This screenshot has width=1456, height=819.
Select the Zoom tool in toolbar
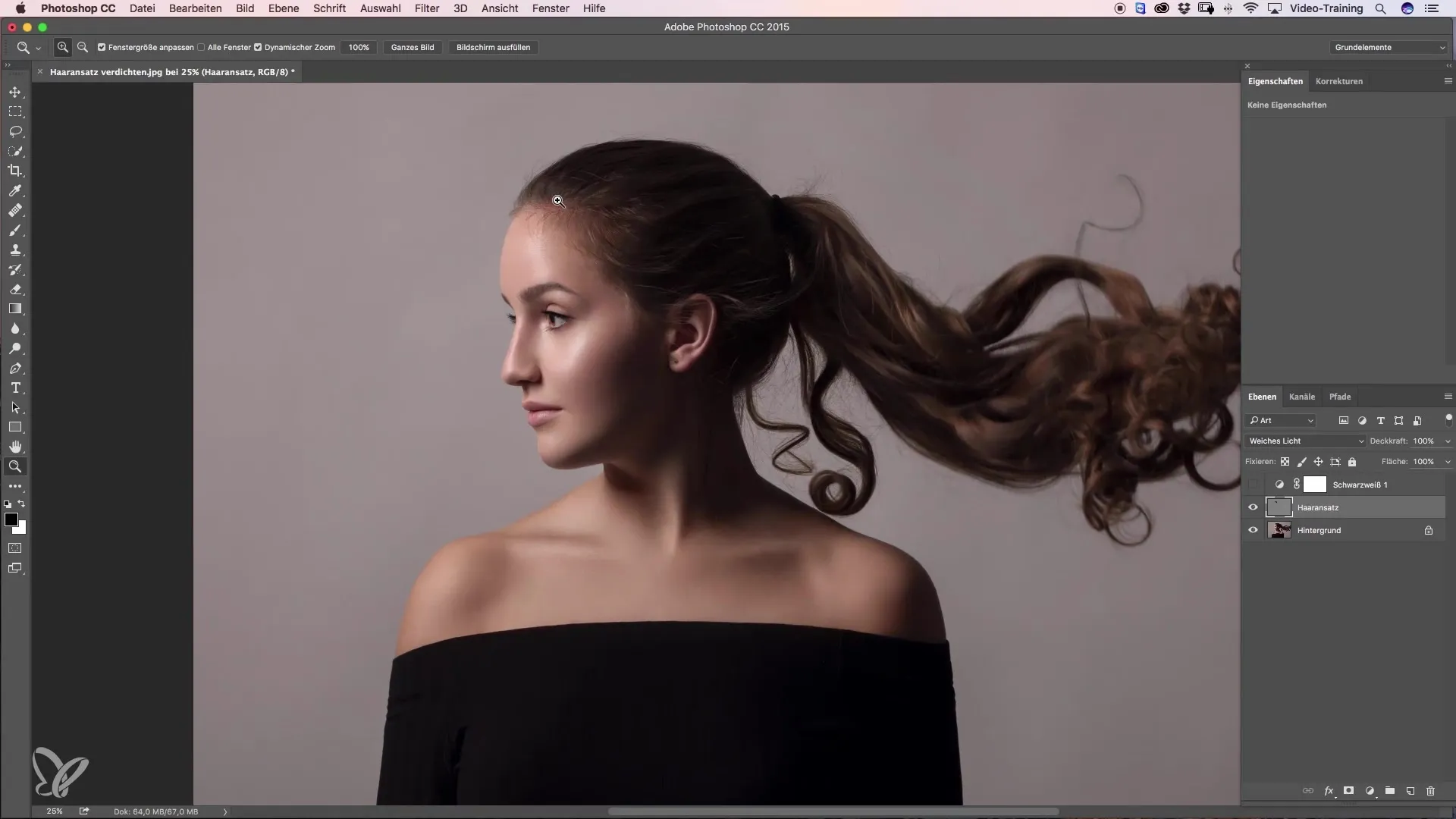tap(15, 466)
